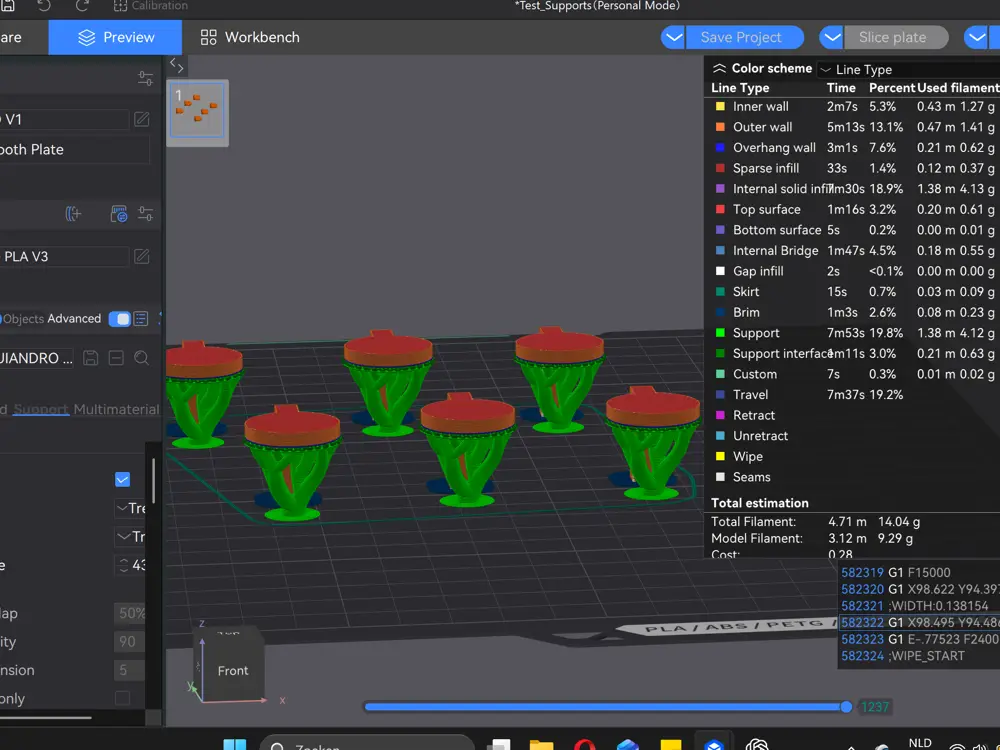The image size is (1000, 750).
Task: Open the Calibration menu
Action: (x=151, y=6)
